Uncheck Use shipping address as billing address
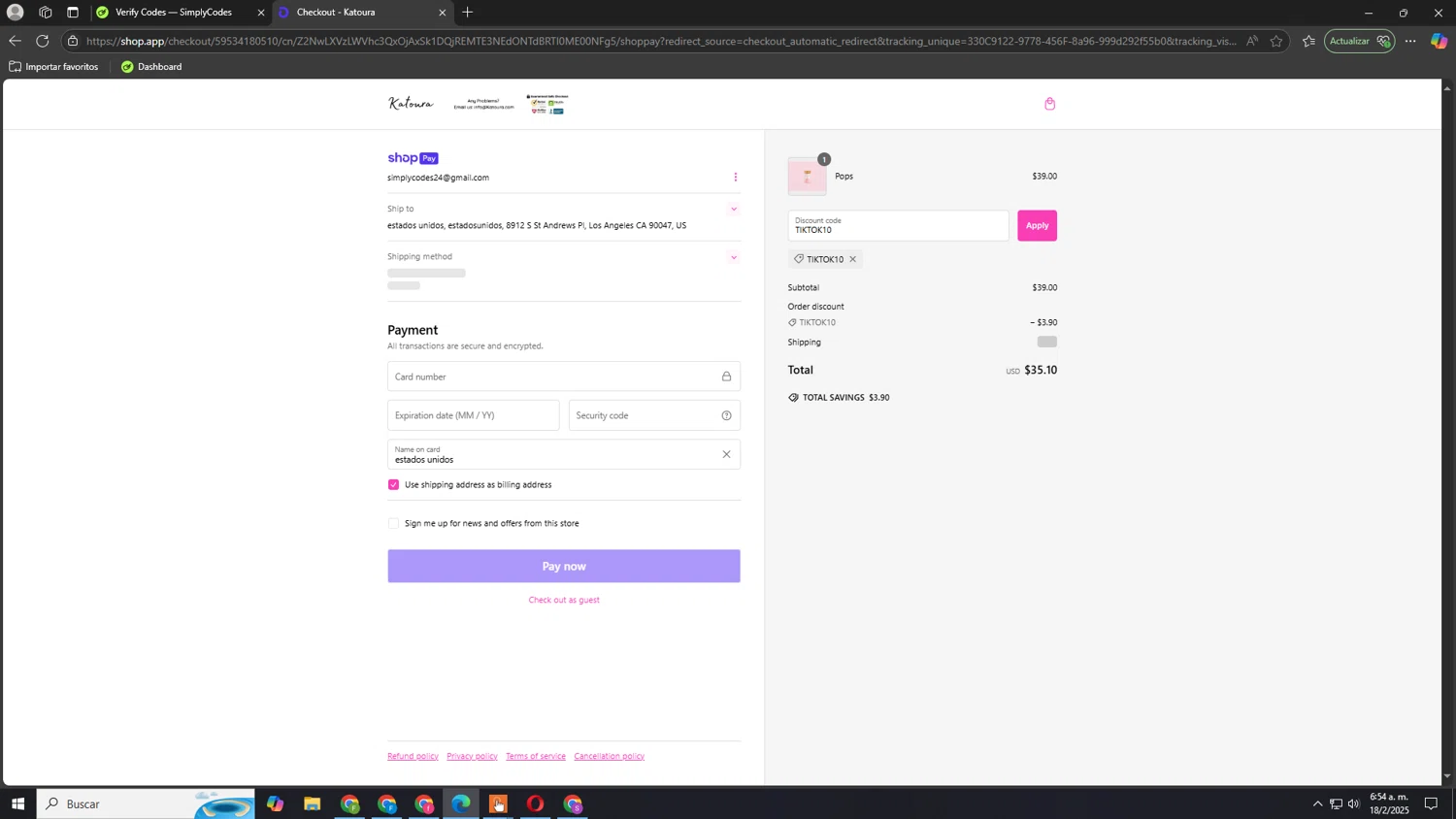The height and width of the screenshot is (819, 1456). (x=393, y=484)
